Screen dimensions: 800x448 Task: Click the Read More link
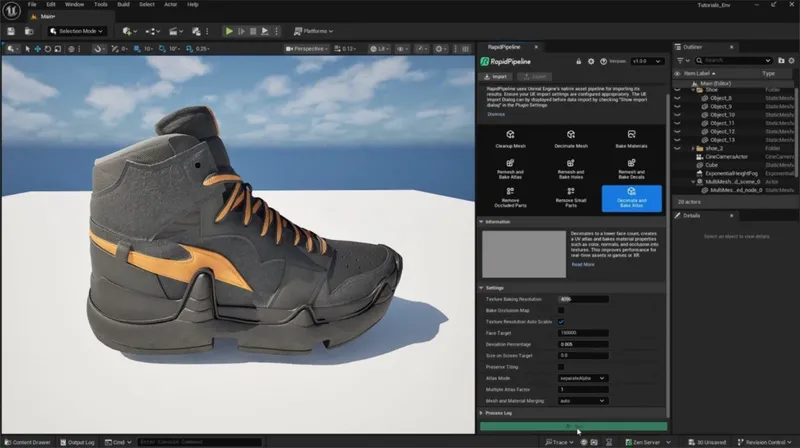[583, 264]
